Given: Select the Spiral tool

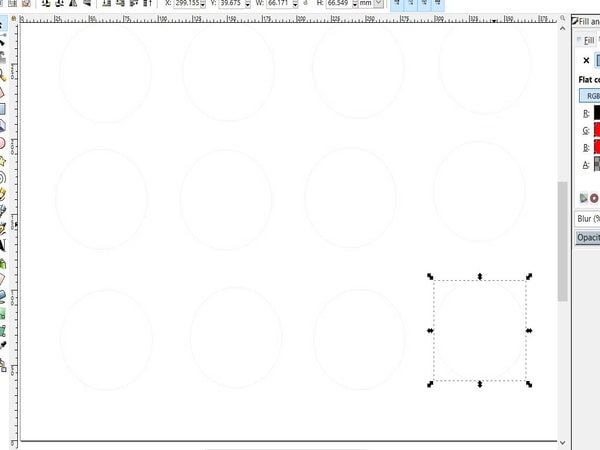Looking at the screenshot, I should click(x=2, y=178).
